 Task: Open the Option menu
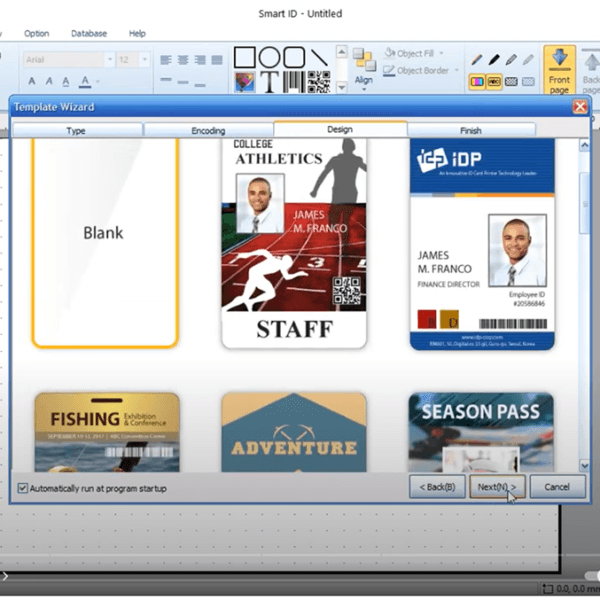pyautogui.click(x=36, y=33)
